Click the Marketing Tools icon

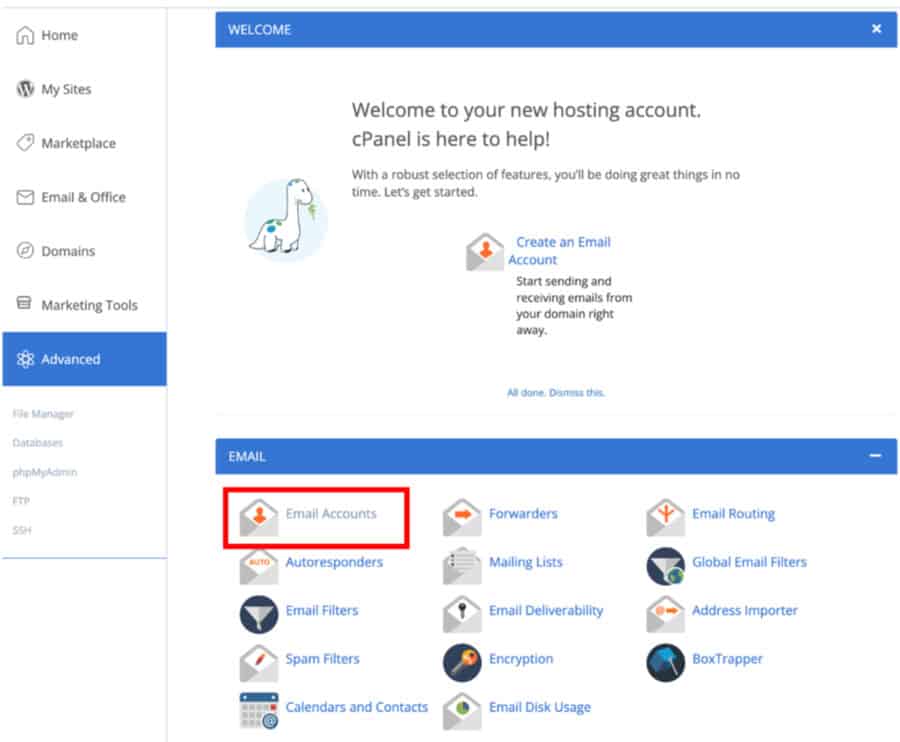24,303
